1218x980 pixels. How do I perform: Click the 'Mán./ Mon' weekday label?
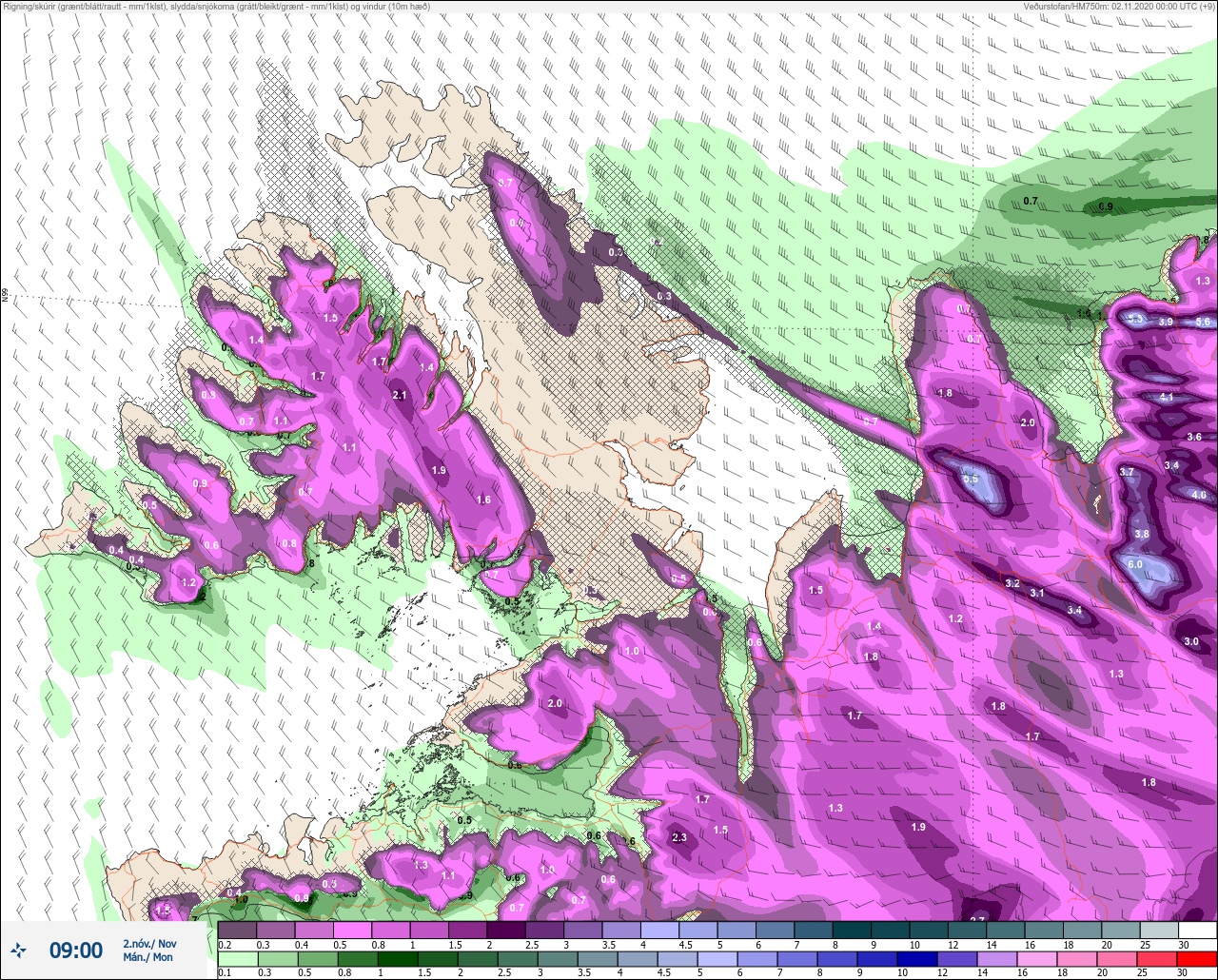(147, 957)
